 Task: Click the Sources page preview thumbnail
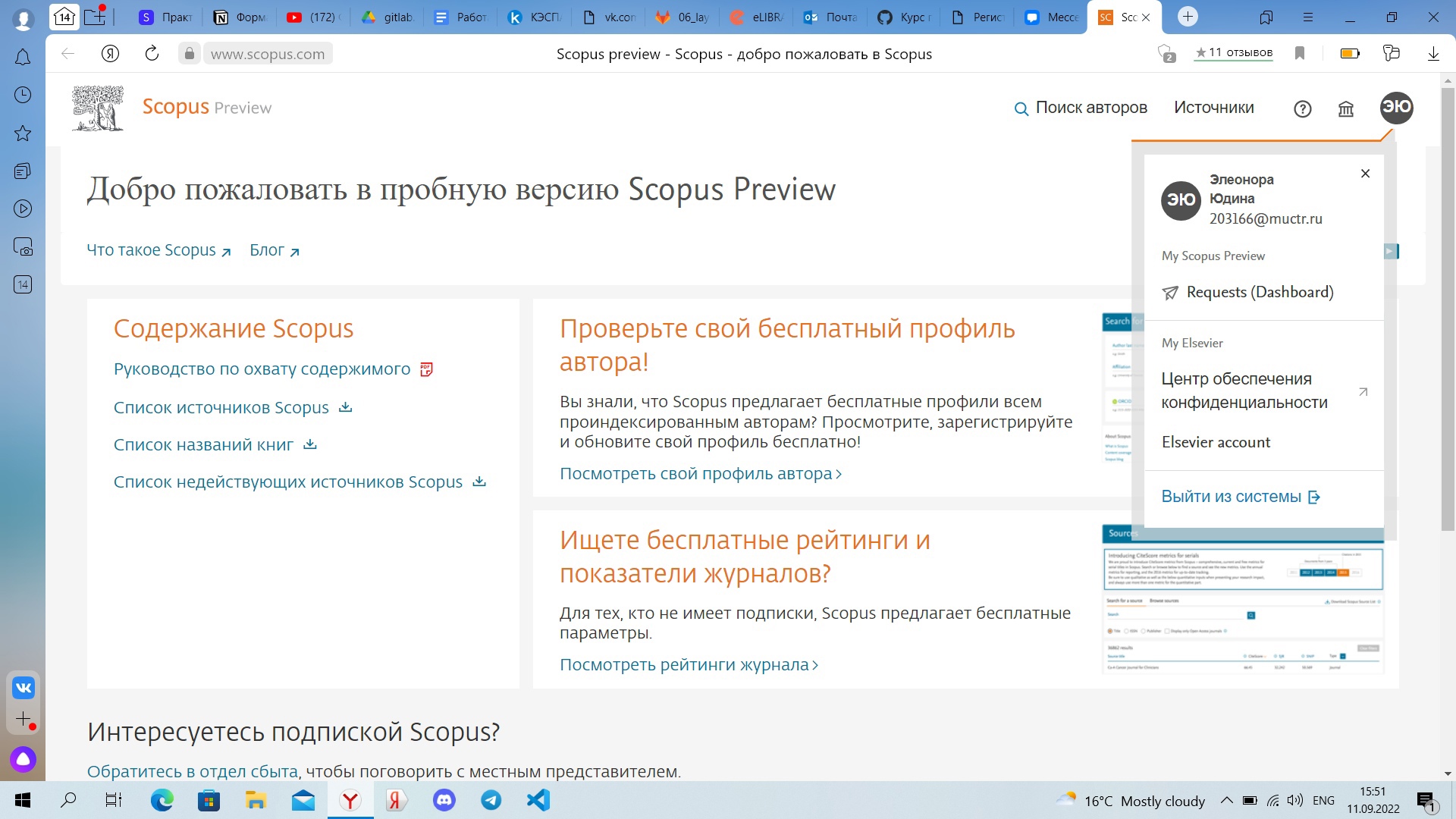(1242, 599)
